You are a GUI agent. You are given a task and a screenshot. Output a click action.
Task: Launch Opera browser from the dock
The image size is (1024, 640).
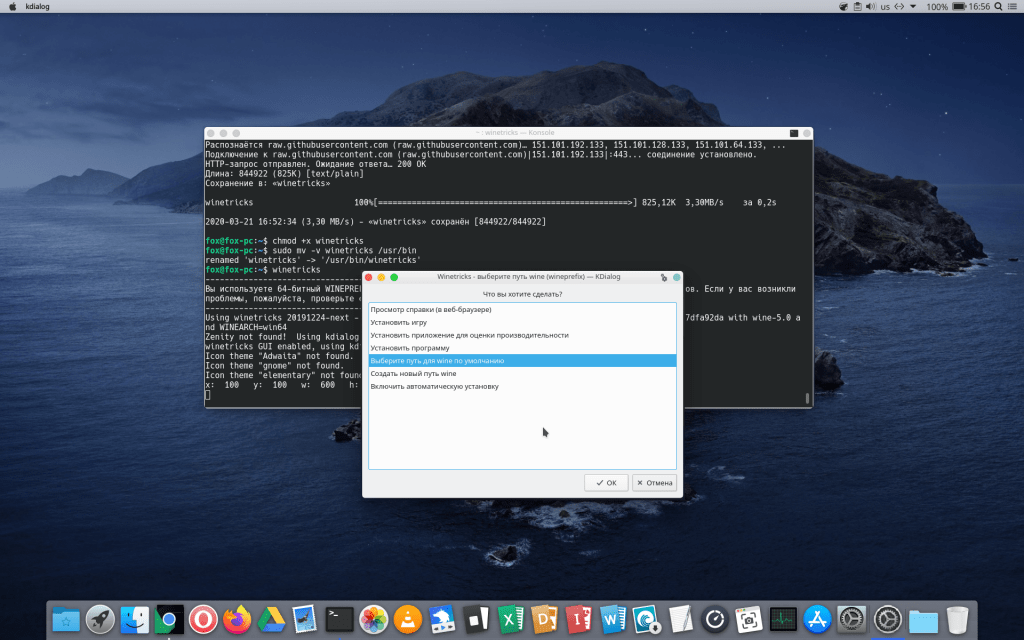click(203, 619)
